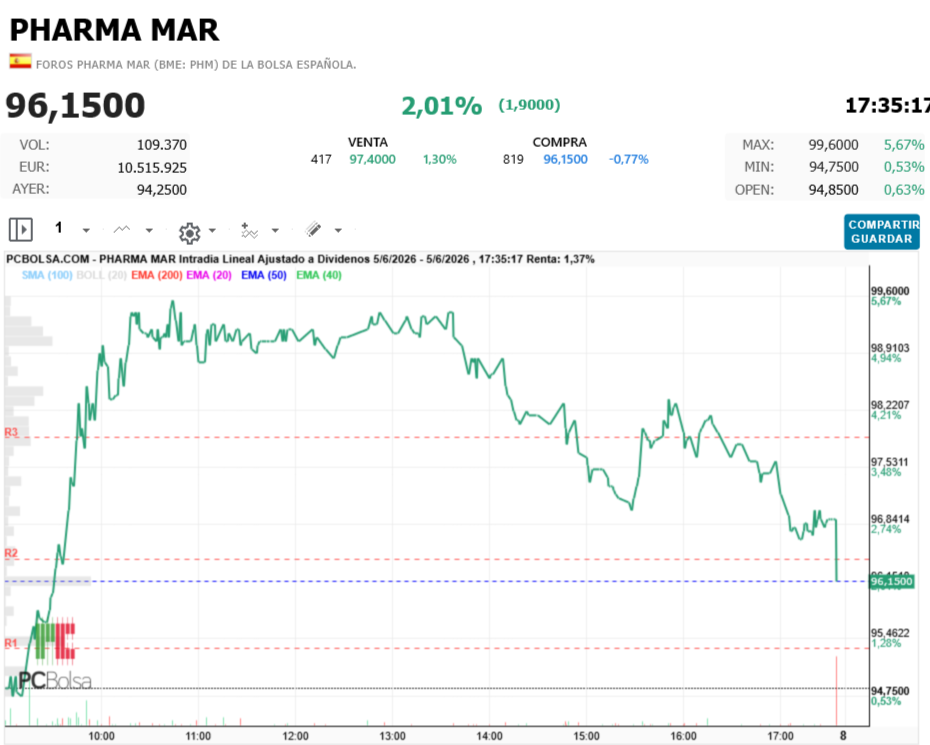The height and width of the screenshot is (745, 930).
Task: Click the COMPRA percentage -0,77%
Action: [629, 160]
